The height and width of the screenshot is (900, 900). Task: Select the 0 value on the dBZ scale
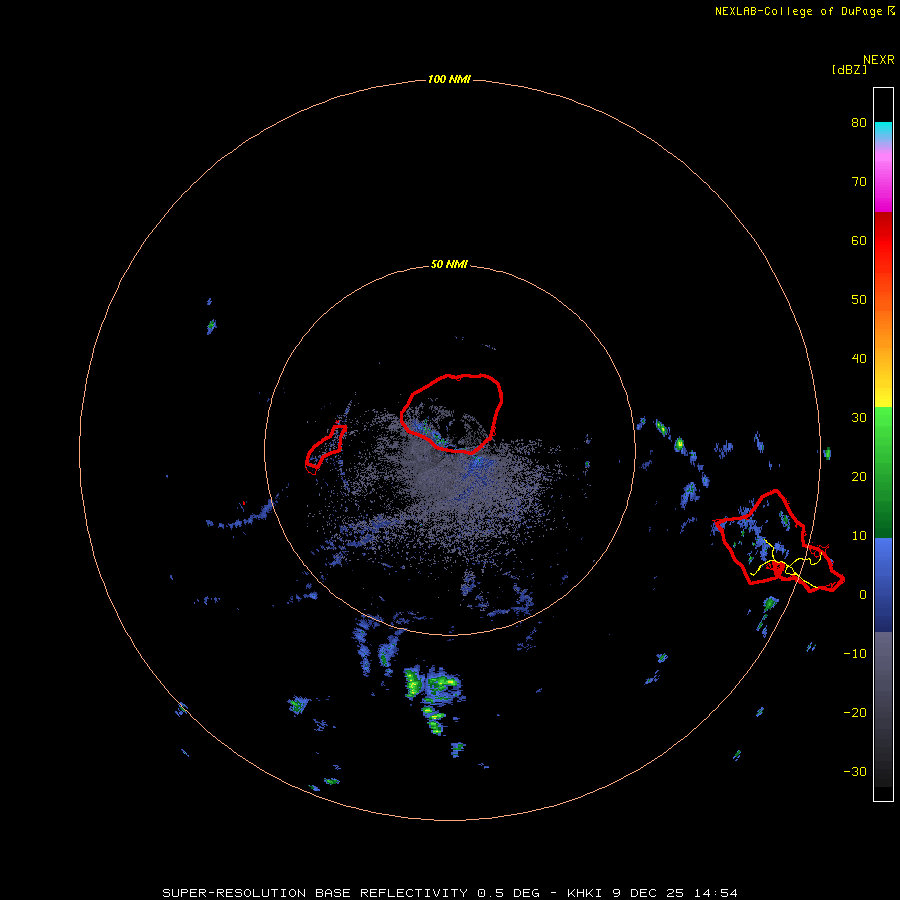[x=863, y=595]
